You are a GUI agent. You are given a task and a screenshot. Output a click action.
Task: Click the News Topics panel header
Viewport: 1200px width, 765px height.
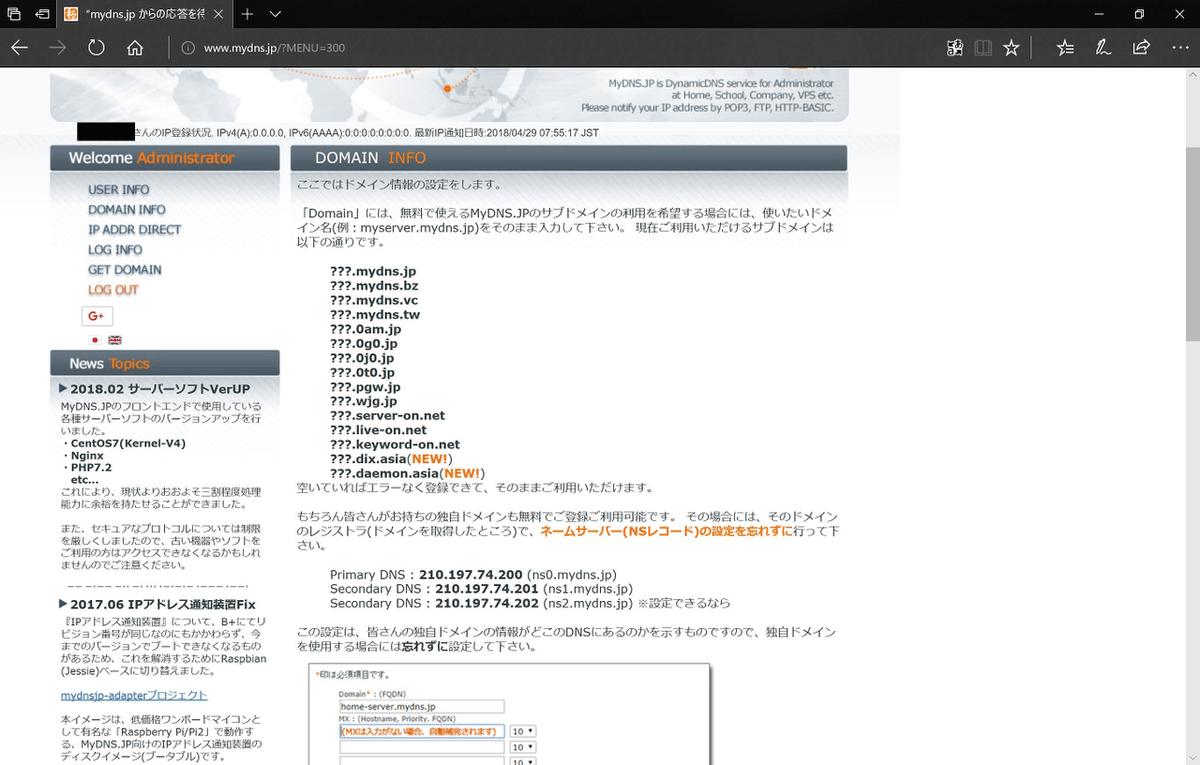tap(165, 363)
